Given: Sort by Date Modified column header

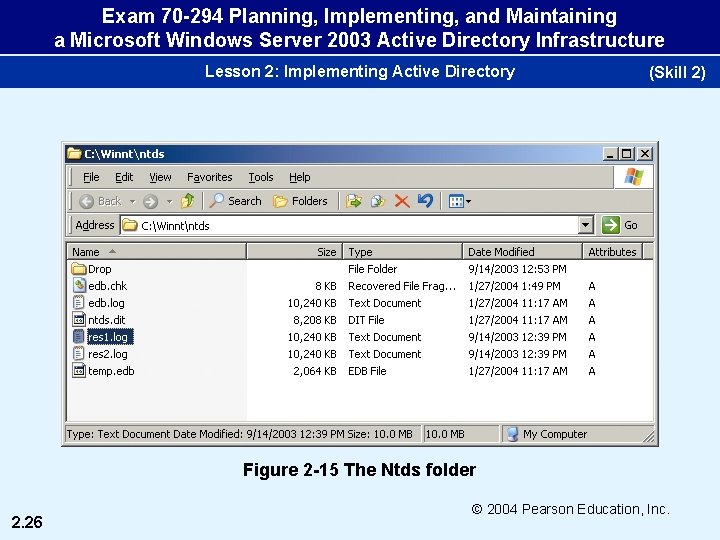Looking at the screenshot, I should click(523, 252).
